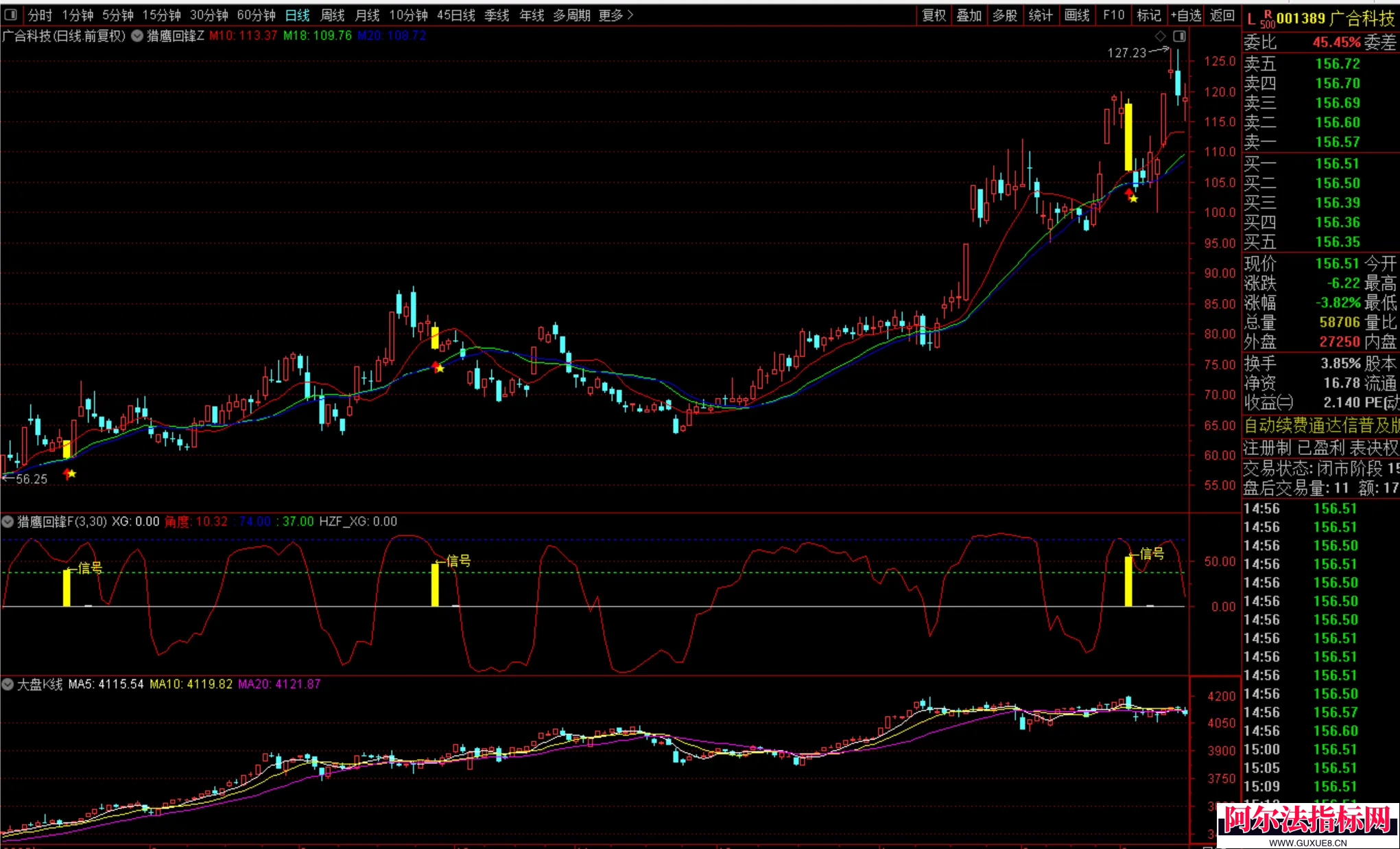
Task: Switch to the 周线 weekly tab
Action: pos(333,15)
